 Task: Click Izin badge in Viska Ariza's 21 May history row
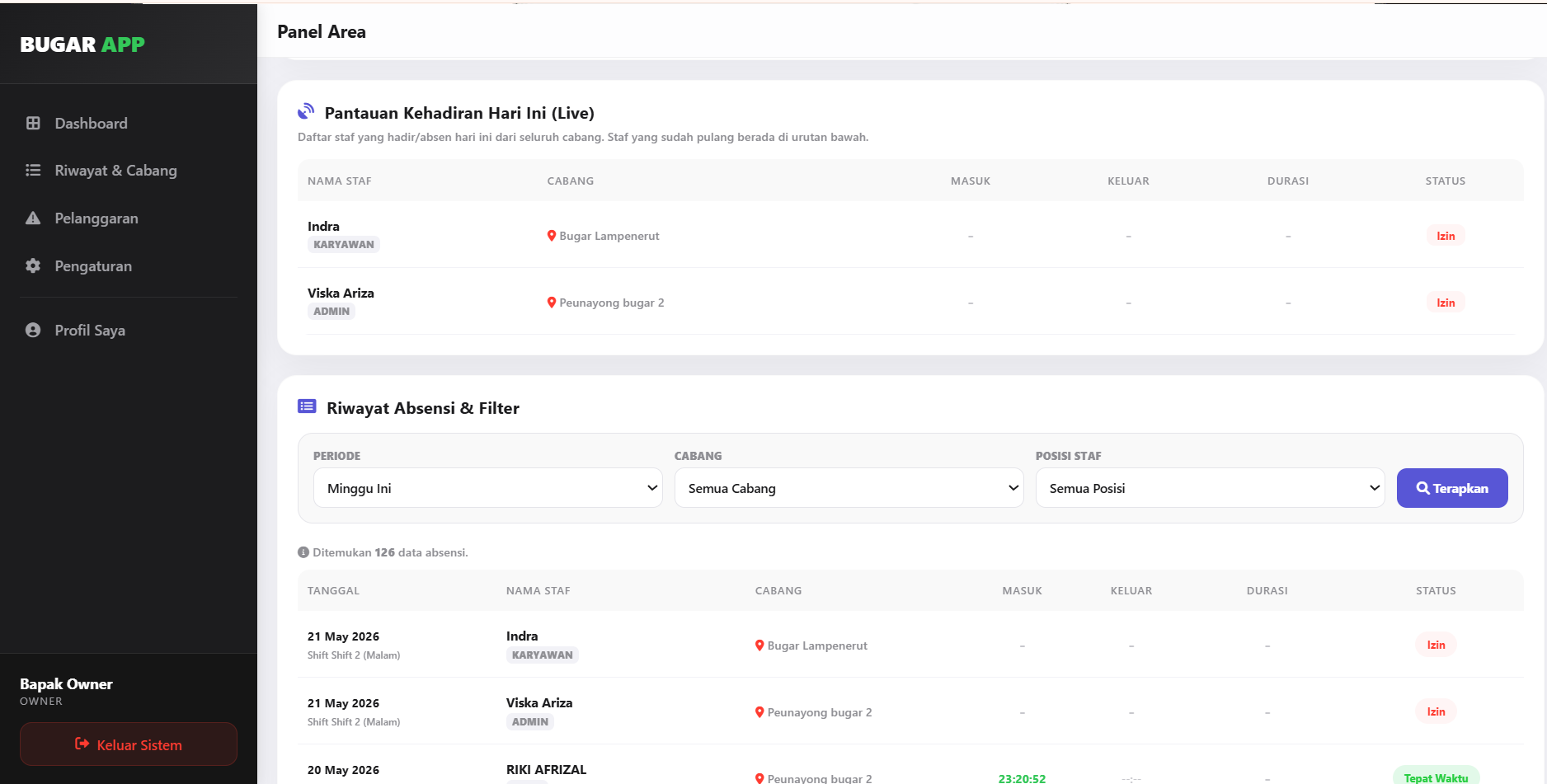click(x=1436, y=711)
